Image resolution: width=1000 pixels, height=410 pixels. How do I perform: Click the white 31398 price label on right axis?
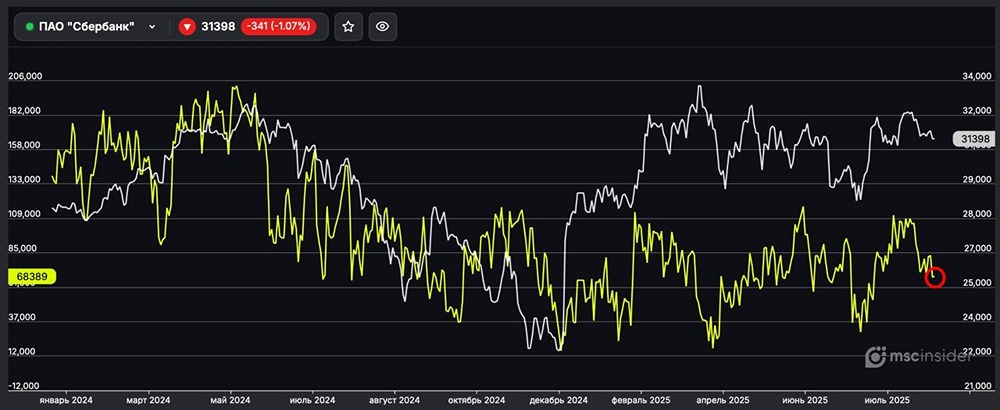point(973,138)
